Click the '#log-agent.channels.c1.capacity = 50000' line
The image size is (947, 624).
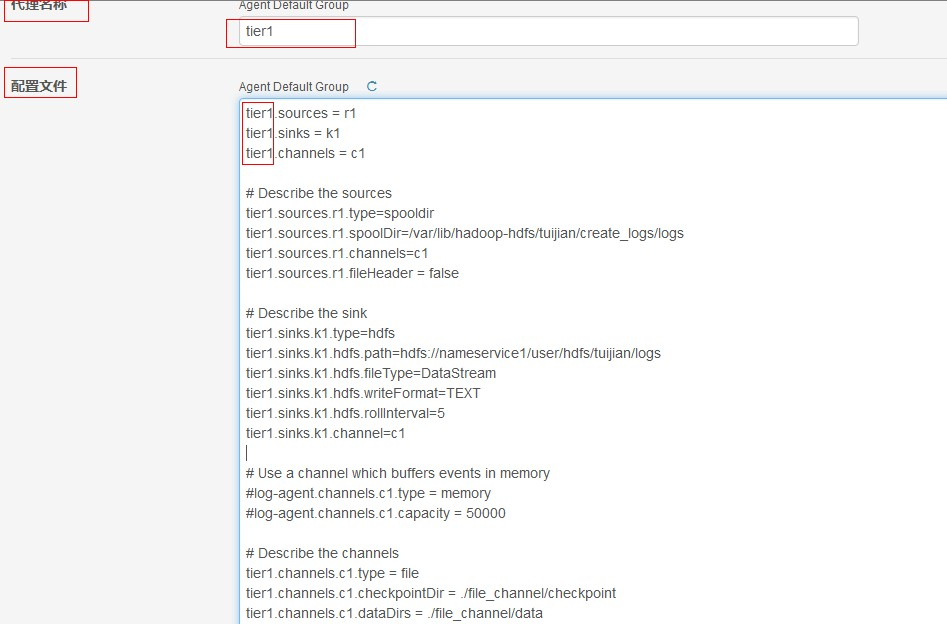tap(376, 513)
